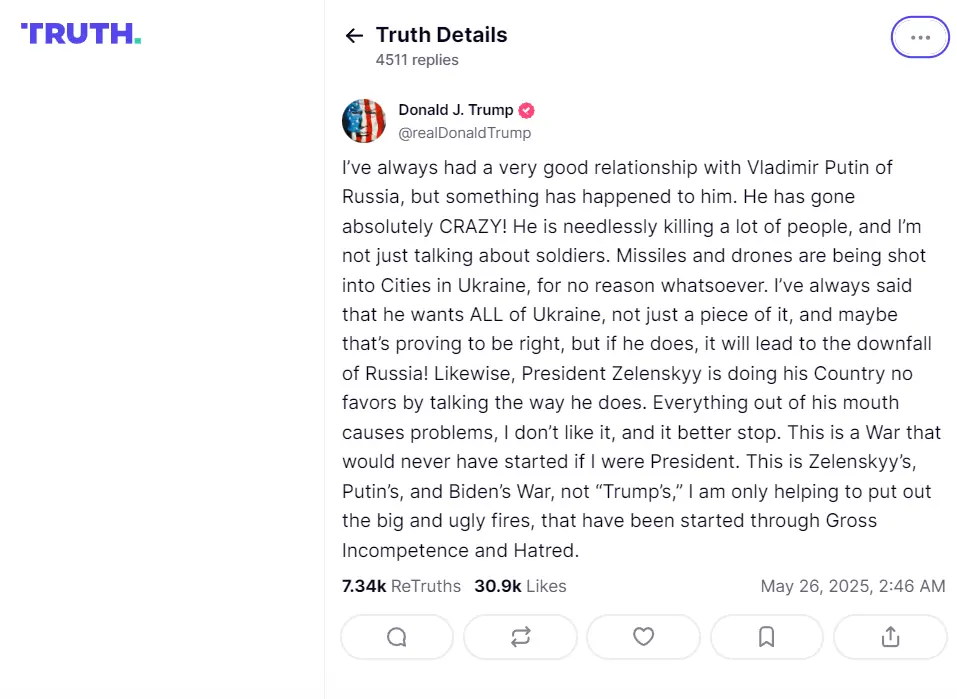Image resolution: width=957 pixels, height=699 pixels.
Task: Show the 7.34k ReTruths list
Action: pos(401,586)
